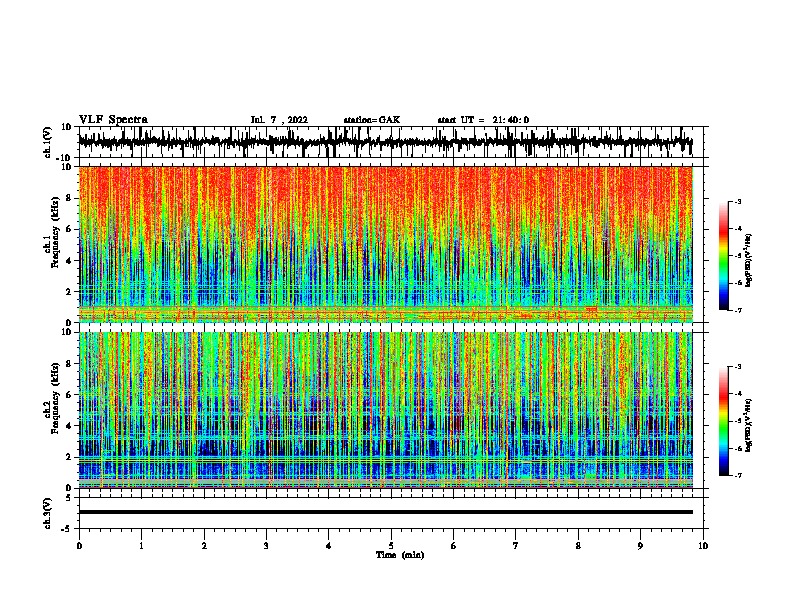The height and width of the screenshot is (612, 792).
Task: Click the "ch.3(V)" axis label
Action: [x=48, y=514]
